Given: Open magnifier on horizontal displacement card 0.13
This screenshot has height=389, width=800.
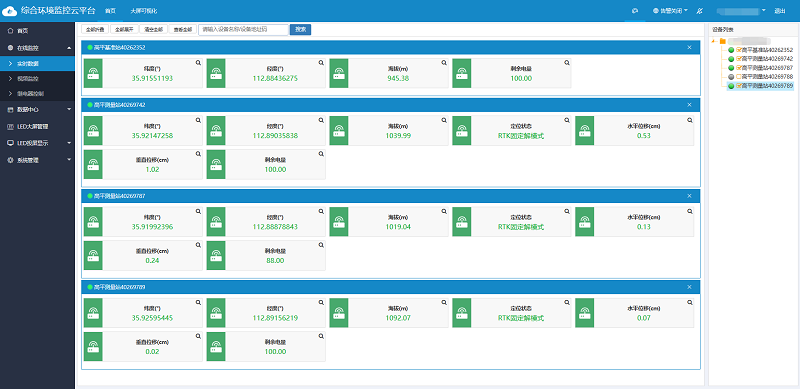Looking at the screenshot, I should [690, 211].
